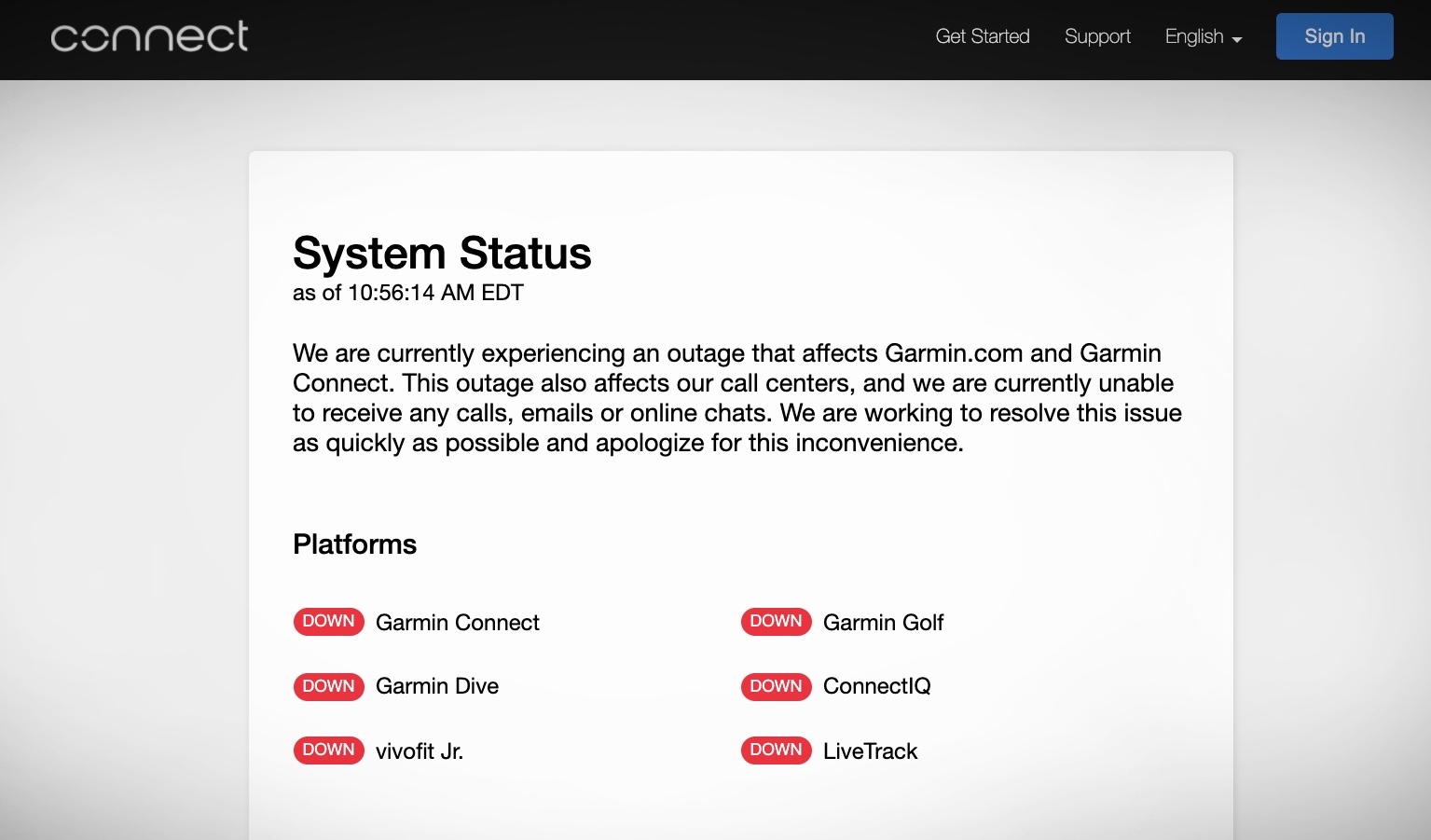
Task: Click the DOWN badge beside Garmin Connect
Action: click(328, 622)
